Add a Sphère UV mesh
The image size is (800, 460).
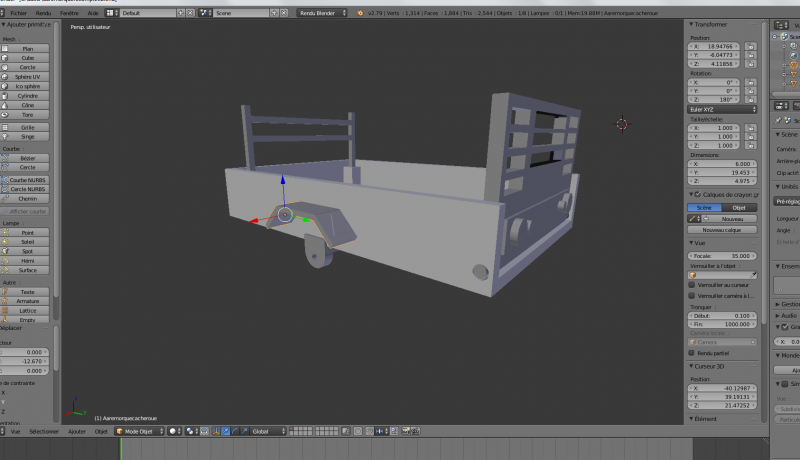pyautogui.click(x=27, y=76)
